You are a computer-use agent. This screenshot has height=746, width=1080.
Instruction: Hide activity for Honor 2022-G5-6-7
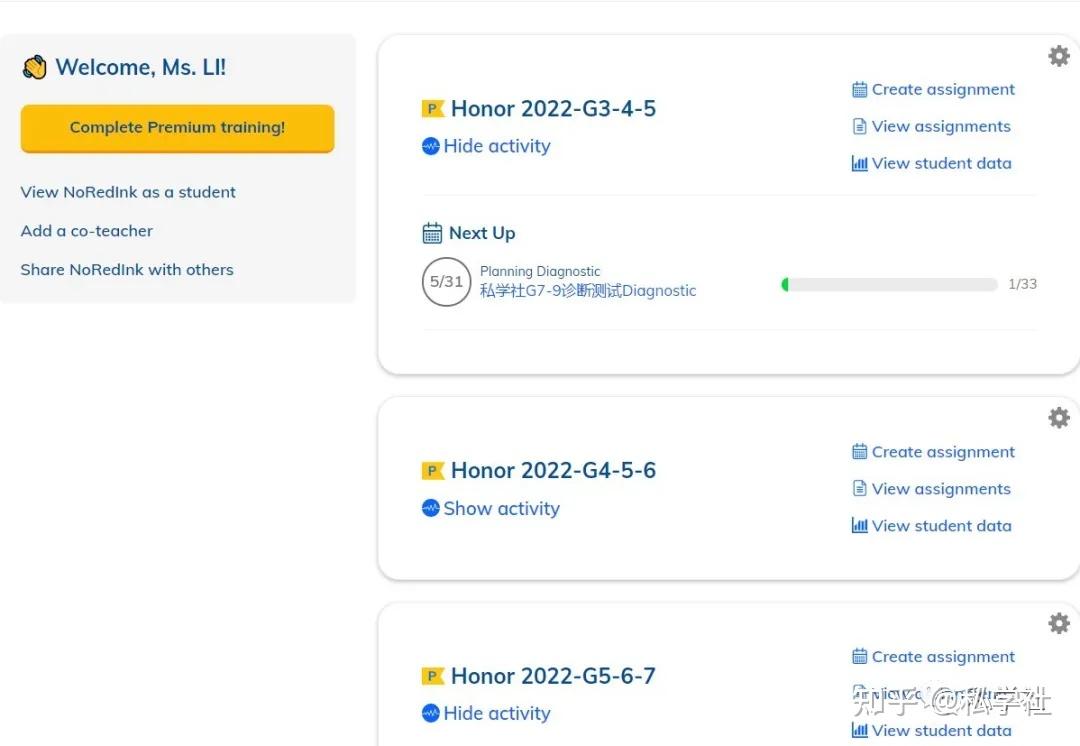496,713
